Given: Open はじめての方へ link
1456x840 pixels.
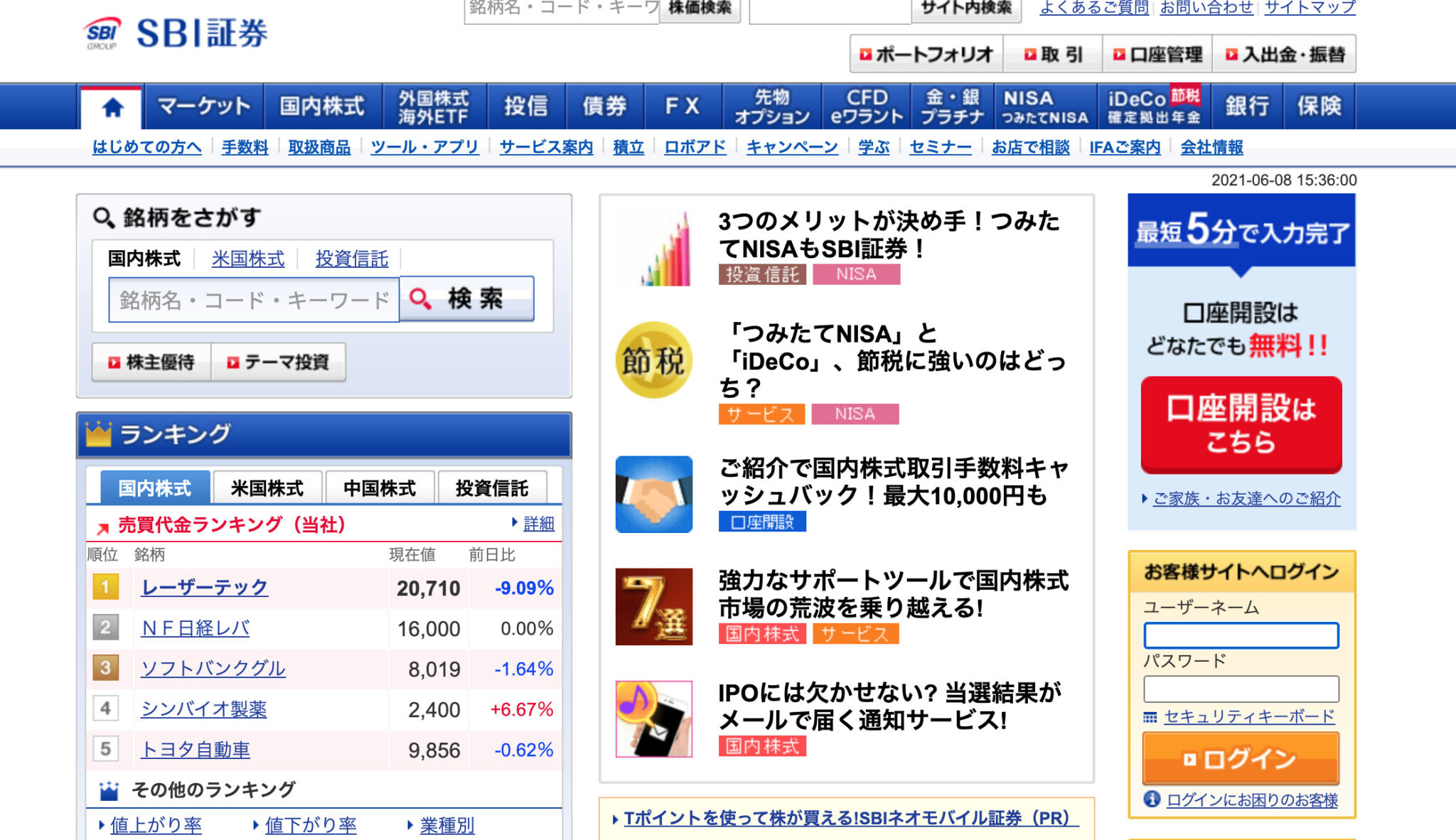Looking at the screenshot, I should click(147, 147).
